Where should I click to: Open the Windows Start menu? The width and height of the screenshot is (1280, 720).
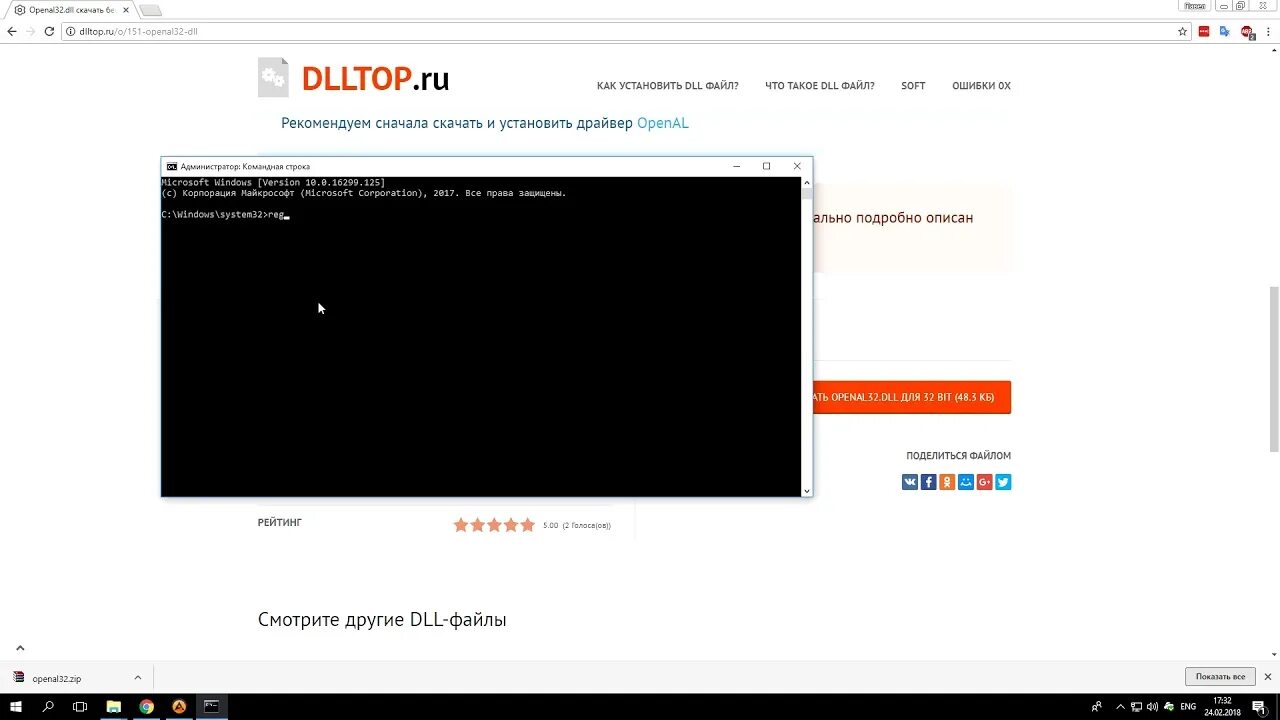point(16,706)
